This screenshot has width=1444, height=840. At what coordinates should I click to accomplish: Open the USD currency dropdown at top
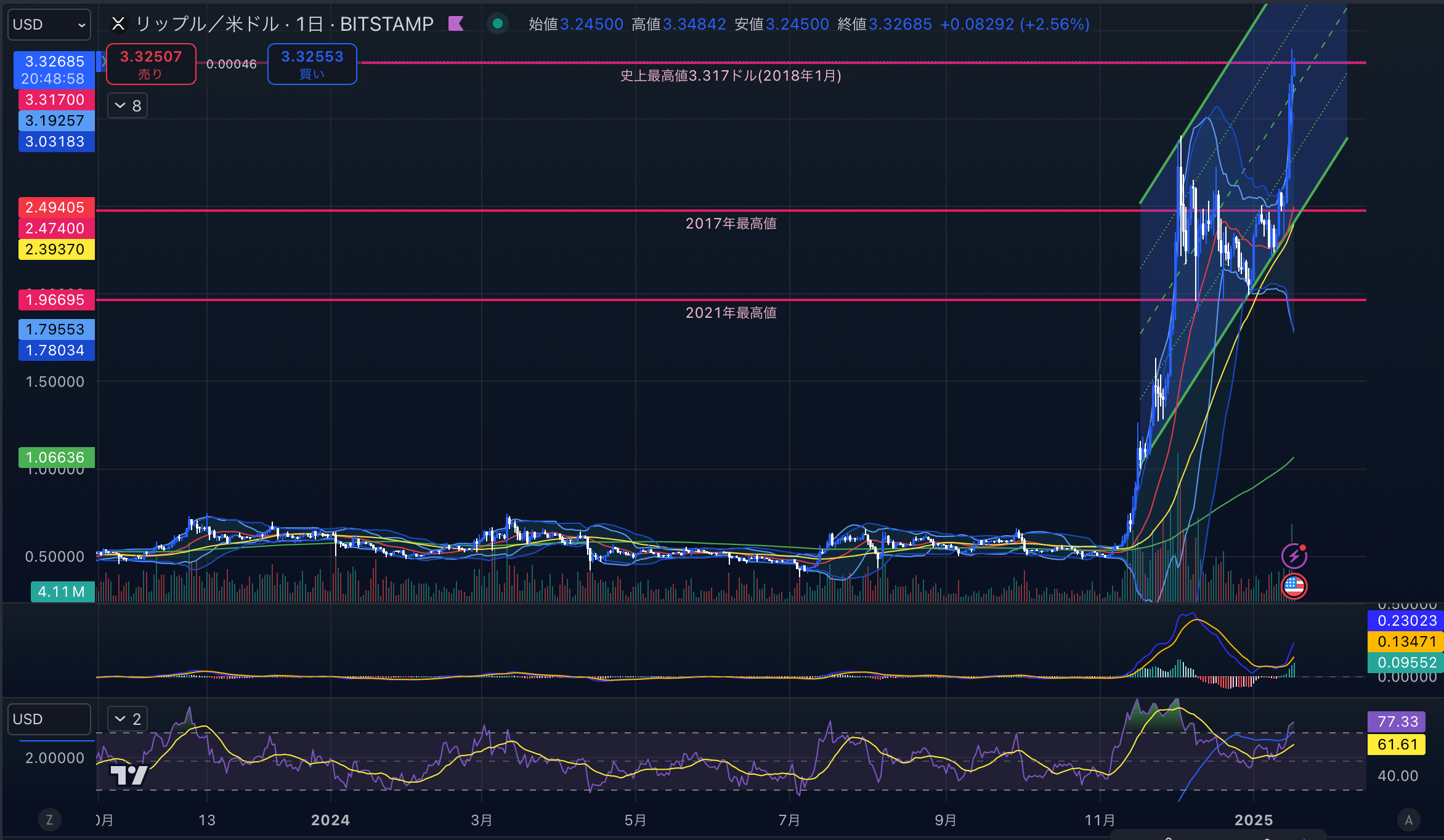pyautogui.click(x=49, y=25)
